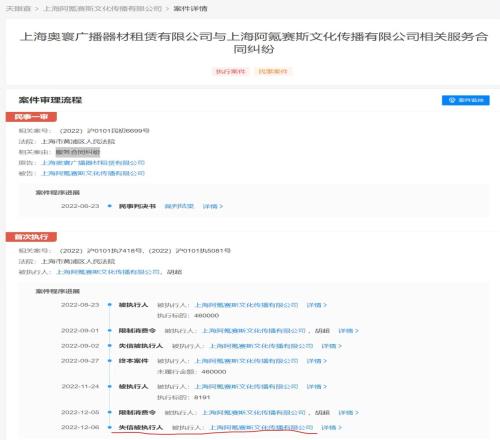Screen dimensions: 500x440
Task: Open the company name breadcrumb link
Action: 103,8
